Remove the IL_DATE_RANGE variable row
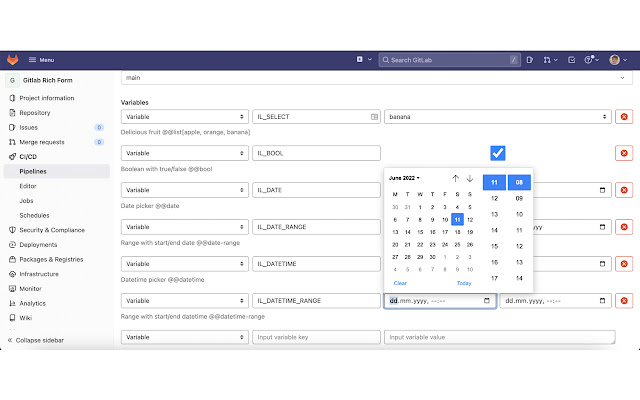The height and width of the screenshot is (400, 640). click(624, 227)
